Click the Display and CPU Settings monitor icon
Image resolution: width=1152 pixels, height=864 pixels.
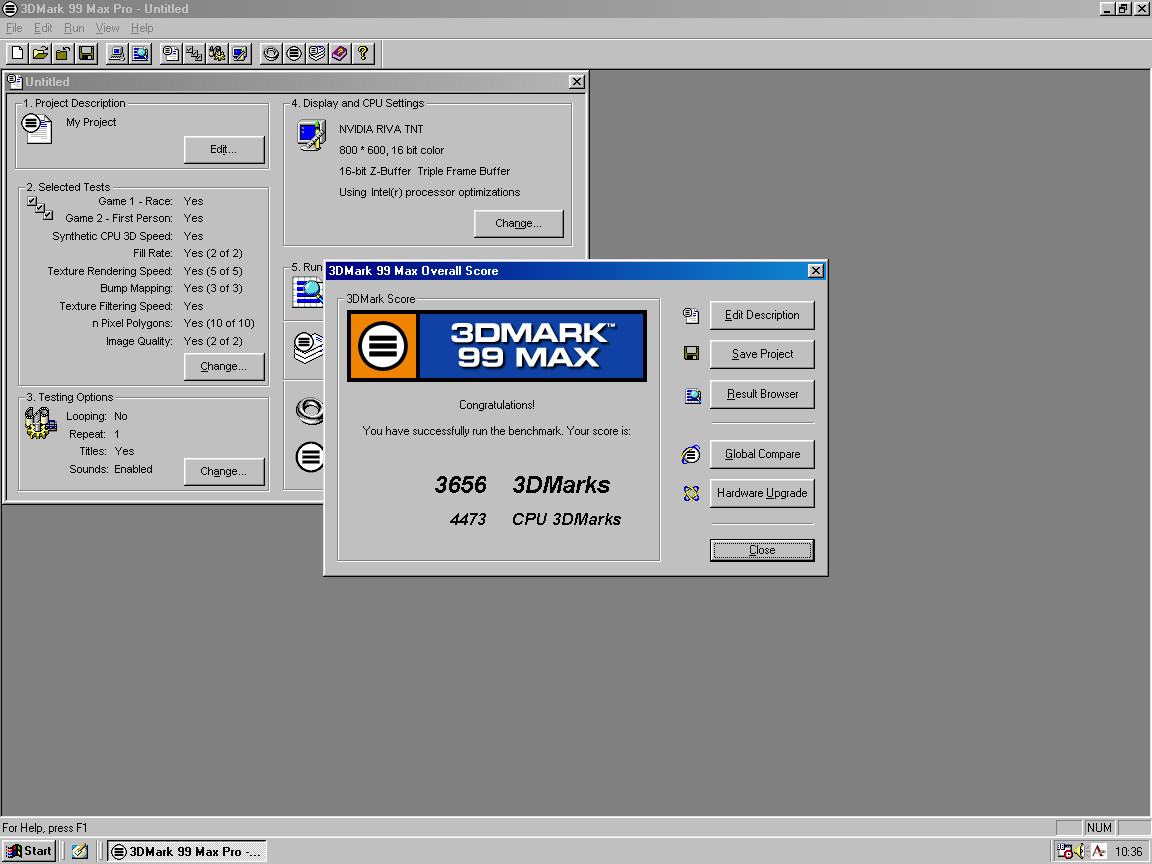[312, 135]
